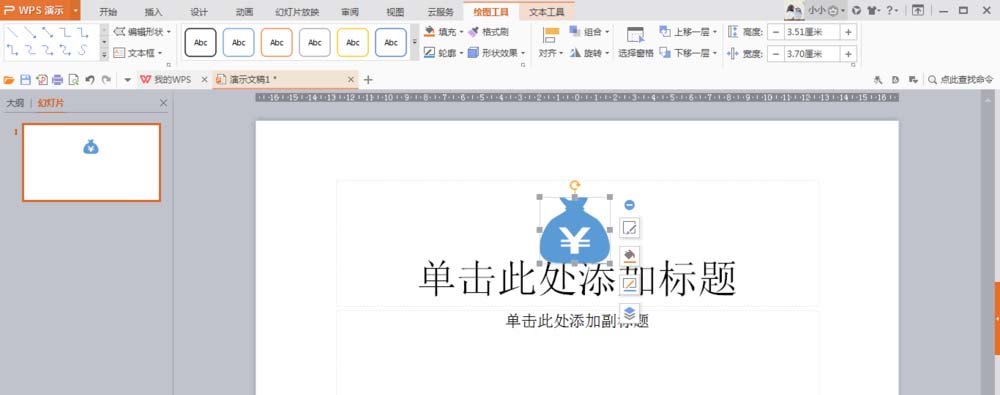Switch to the 开始 (Home) tab
1000x395 pixels.
[x=108, y=11]
